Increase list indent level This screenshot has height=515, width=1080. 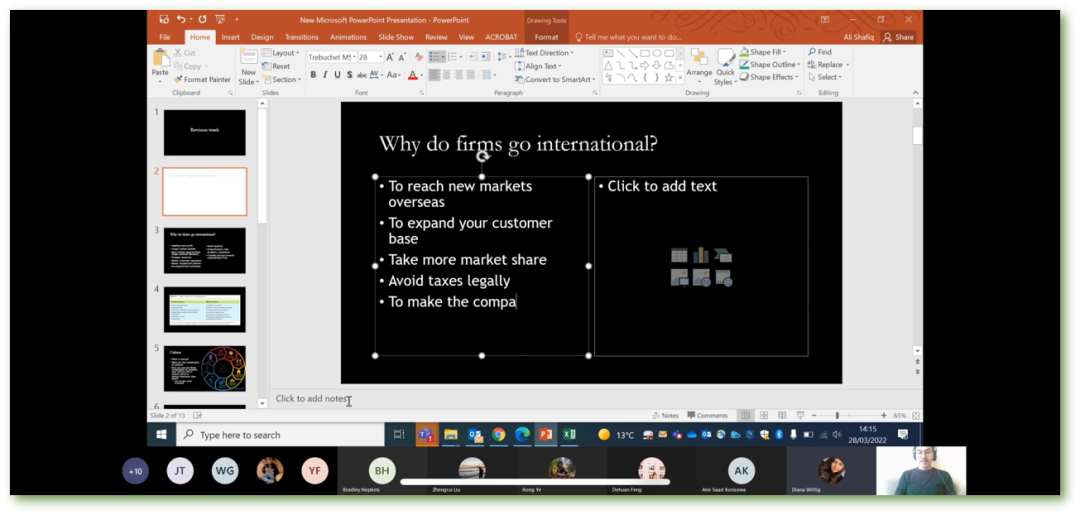pos(485,56)
